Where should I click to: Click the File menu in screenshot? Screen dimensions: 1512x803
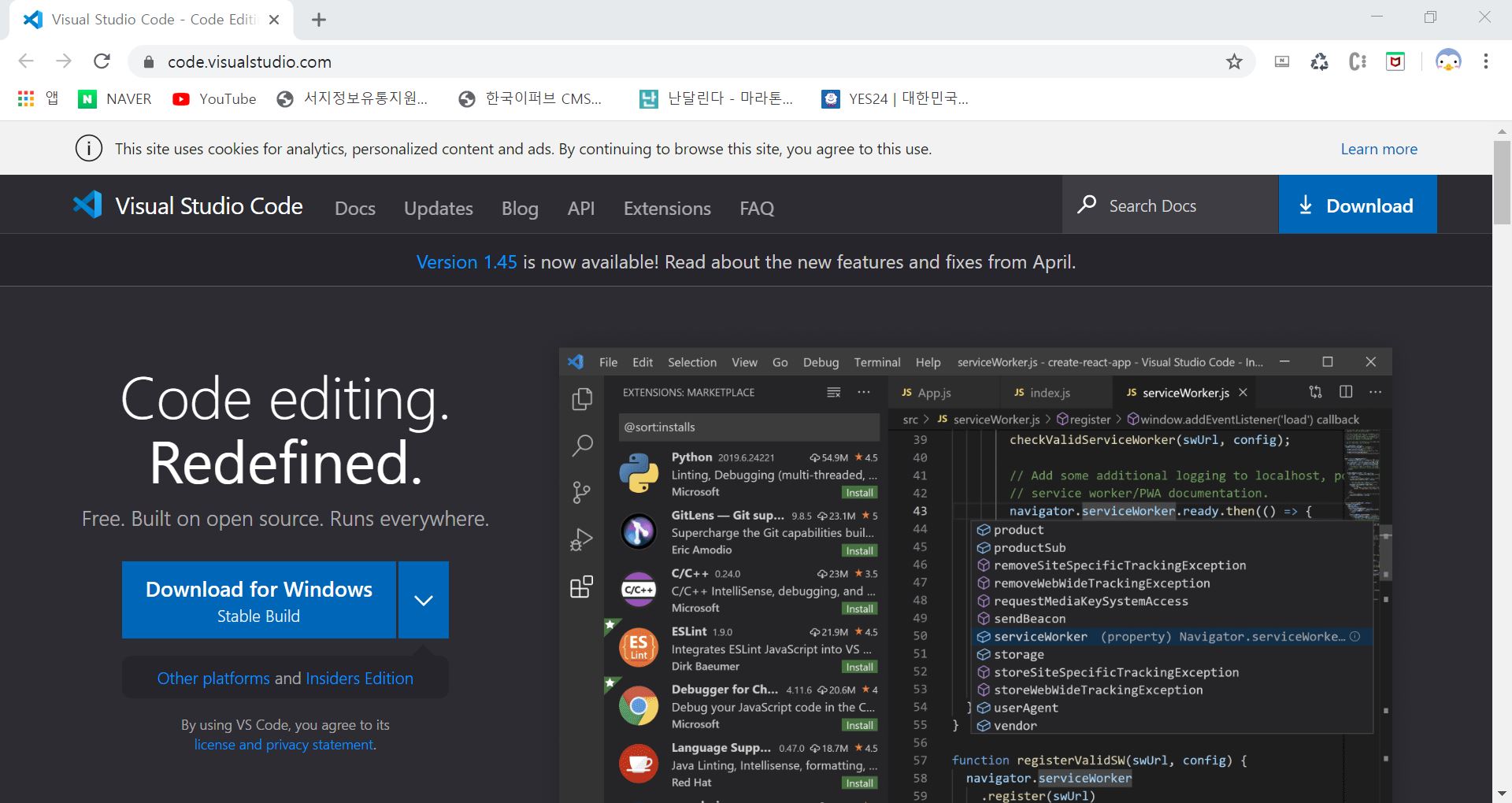coord(608,362)
